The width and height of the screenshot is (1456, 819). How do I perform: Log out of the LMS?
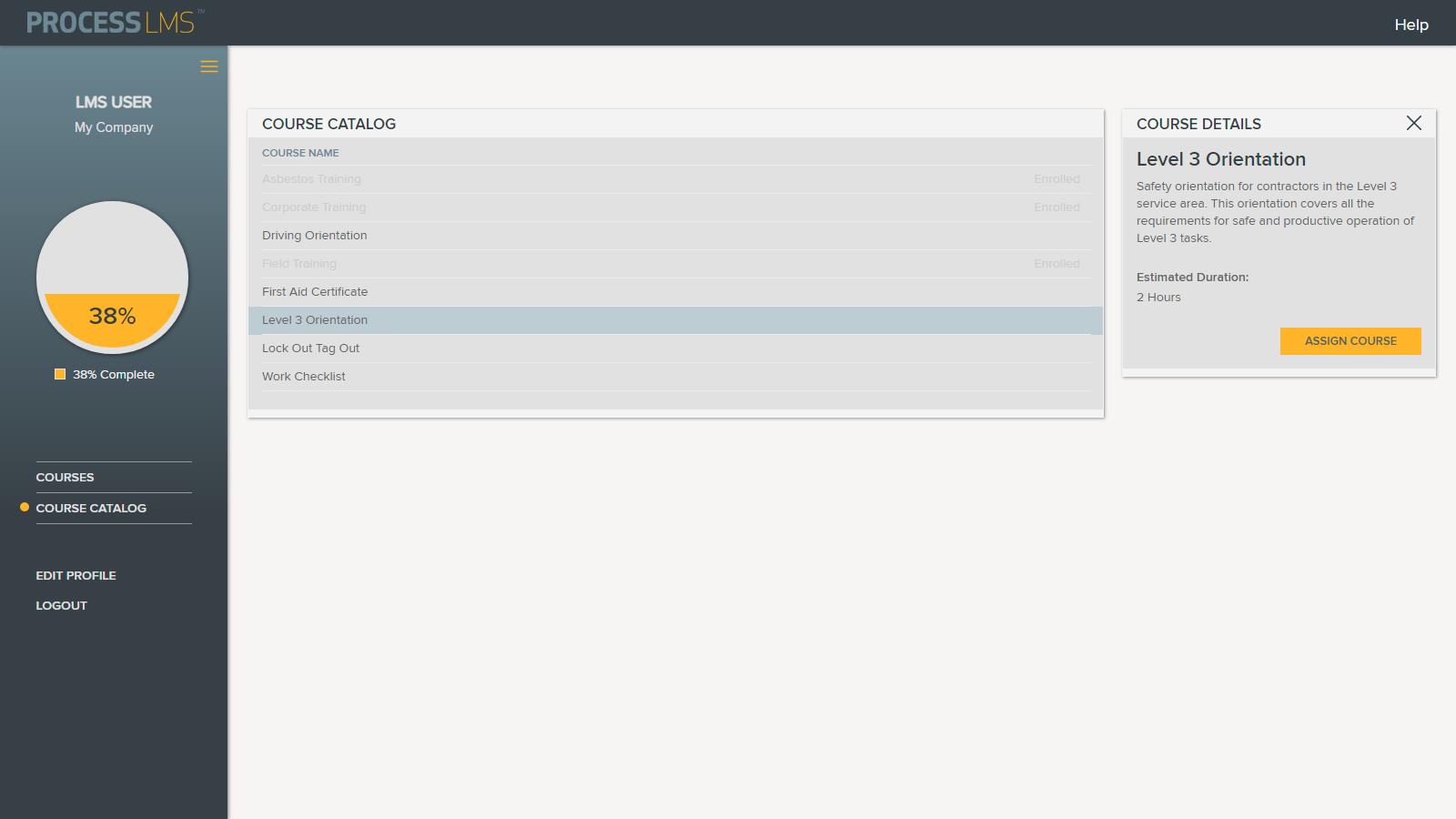click(x=62, y=605)
